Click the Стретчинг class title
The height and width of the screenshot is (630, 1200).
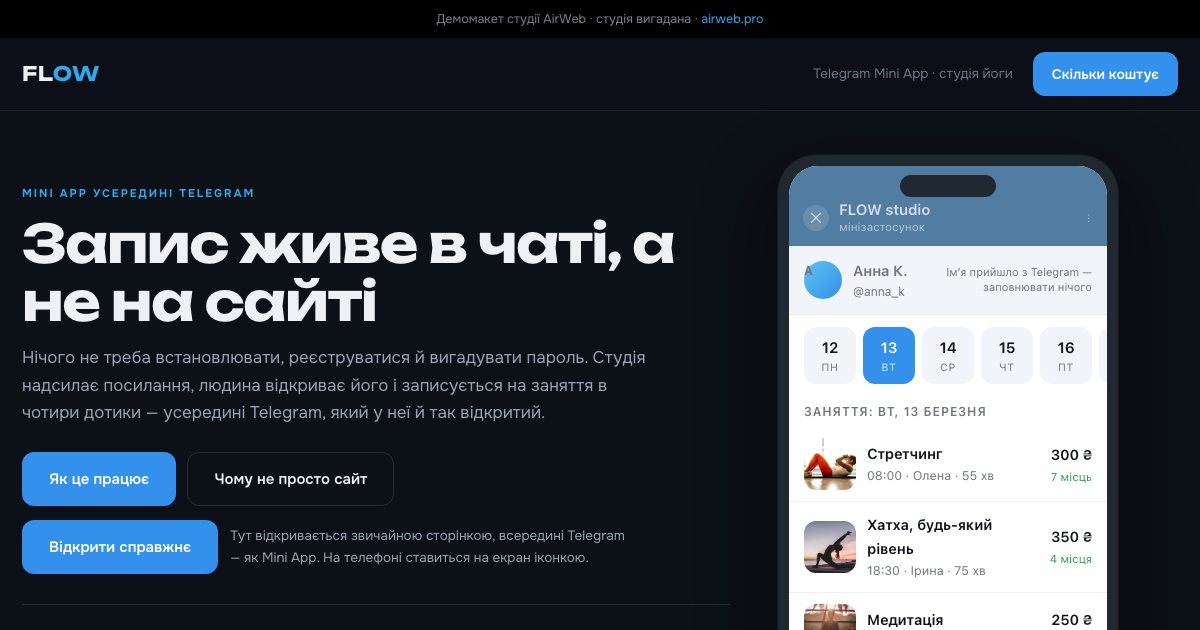905,454
